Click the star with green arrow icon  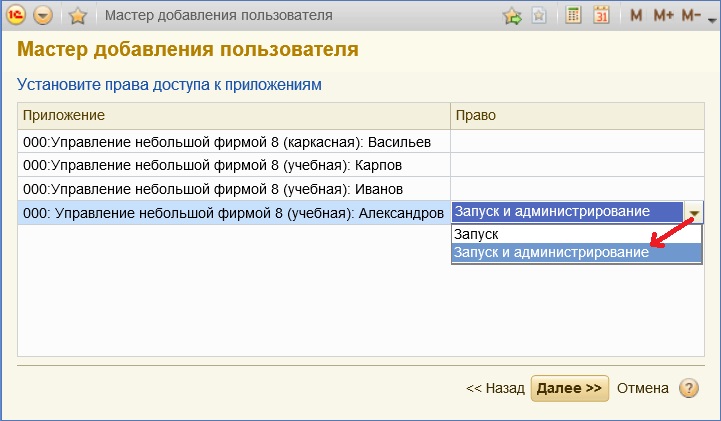[512, 16]
